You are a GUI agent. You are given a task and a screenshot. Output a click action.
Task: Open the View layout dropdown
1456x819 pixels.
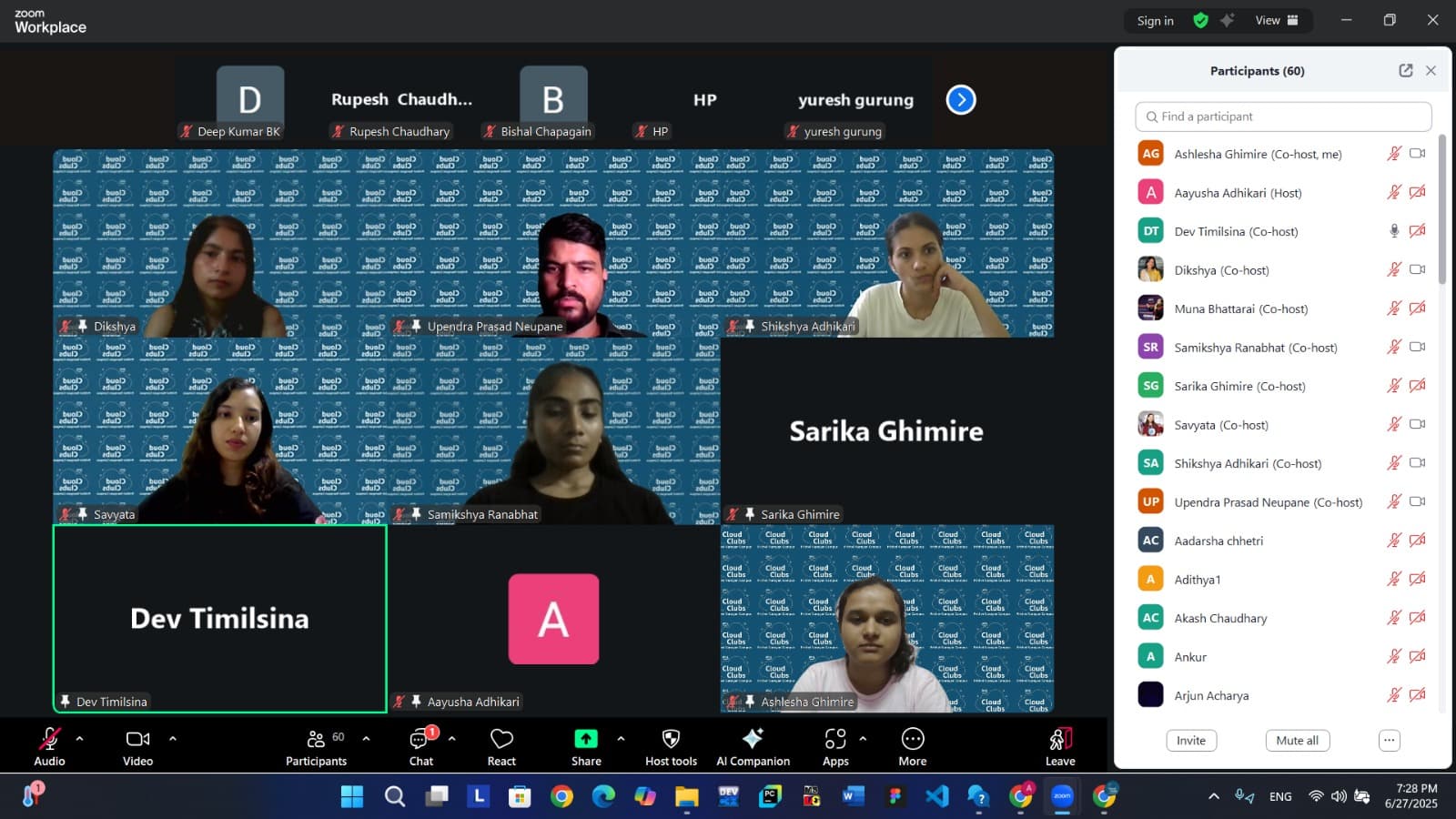(x=1277, y=20)
